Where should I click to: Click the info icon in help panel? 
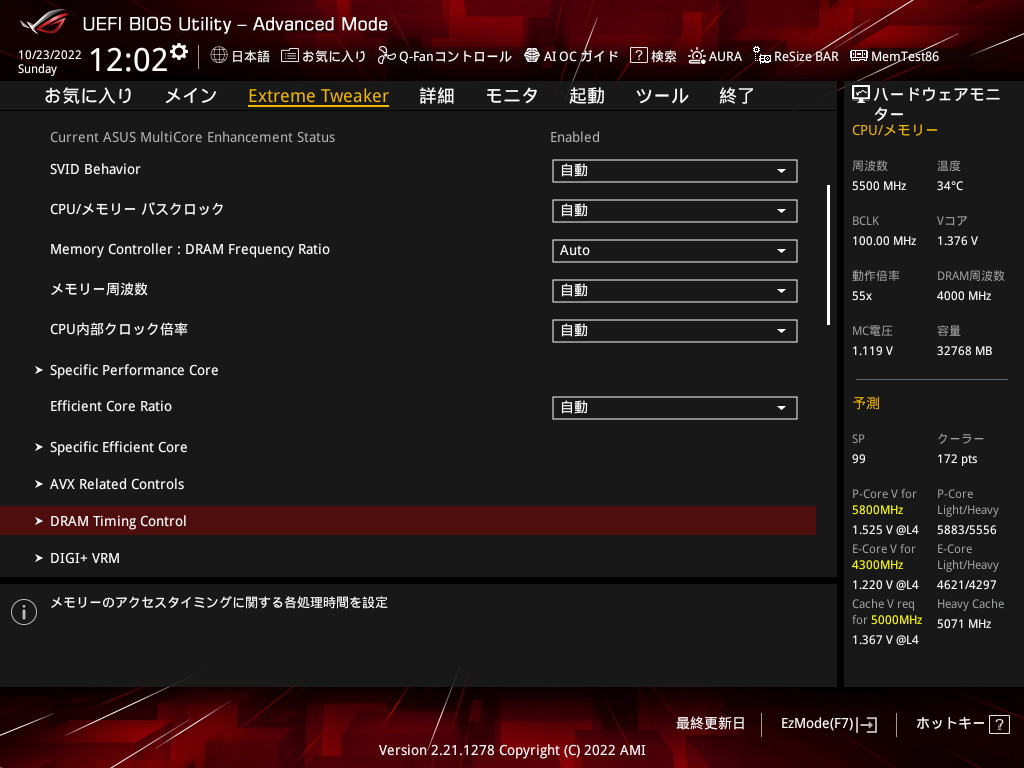coord(24,612)
